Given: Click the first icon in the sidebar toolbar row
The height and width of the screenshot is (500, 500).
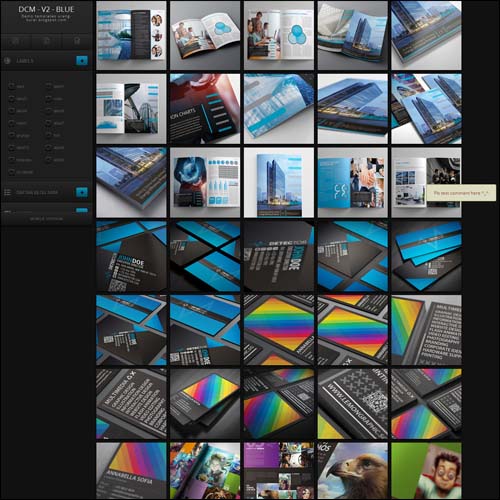Looking at the screenshot, I should (x=15, y=41).
